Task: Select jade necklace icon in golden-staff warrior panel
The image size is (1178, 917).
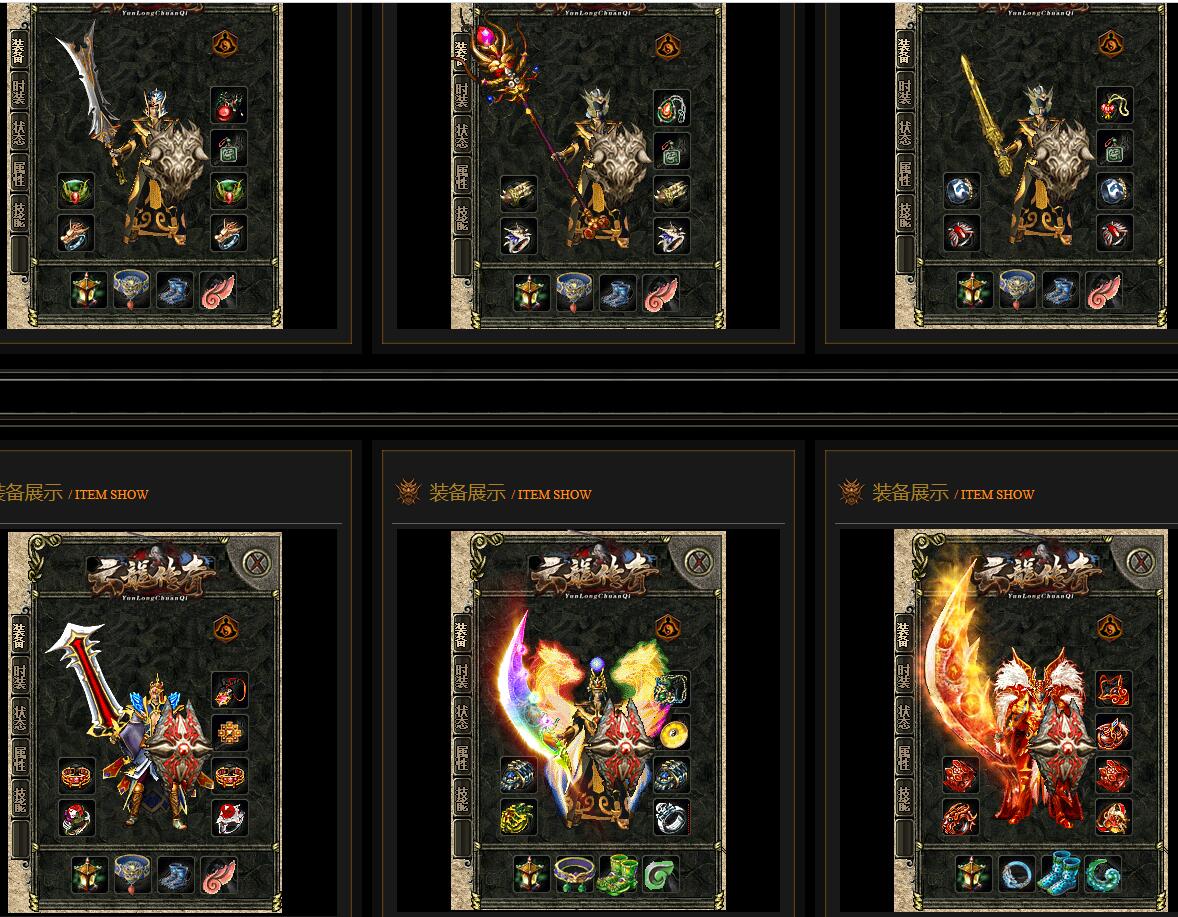Action: coord(672,107)
